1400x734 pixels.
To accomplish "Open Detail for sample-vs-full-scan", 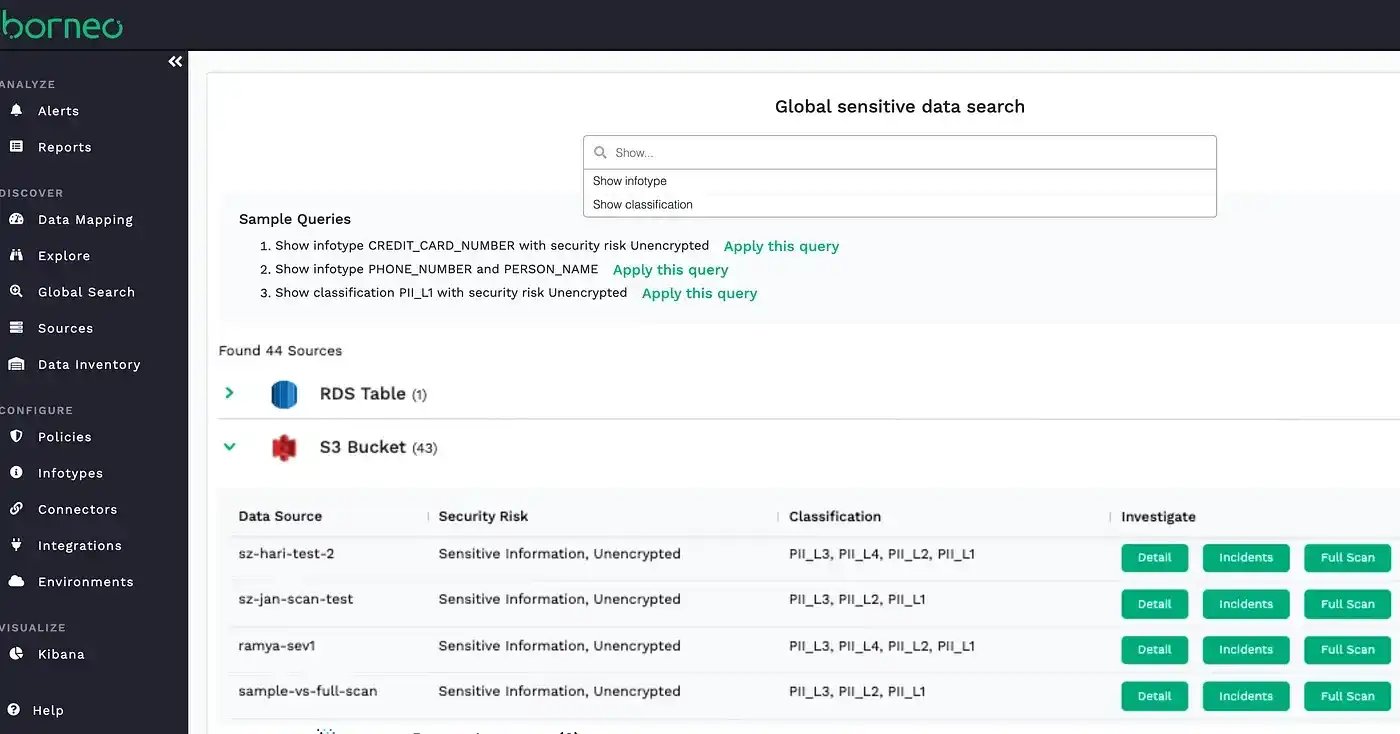I will 1154,696.
